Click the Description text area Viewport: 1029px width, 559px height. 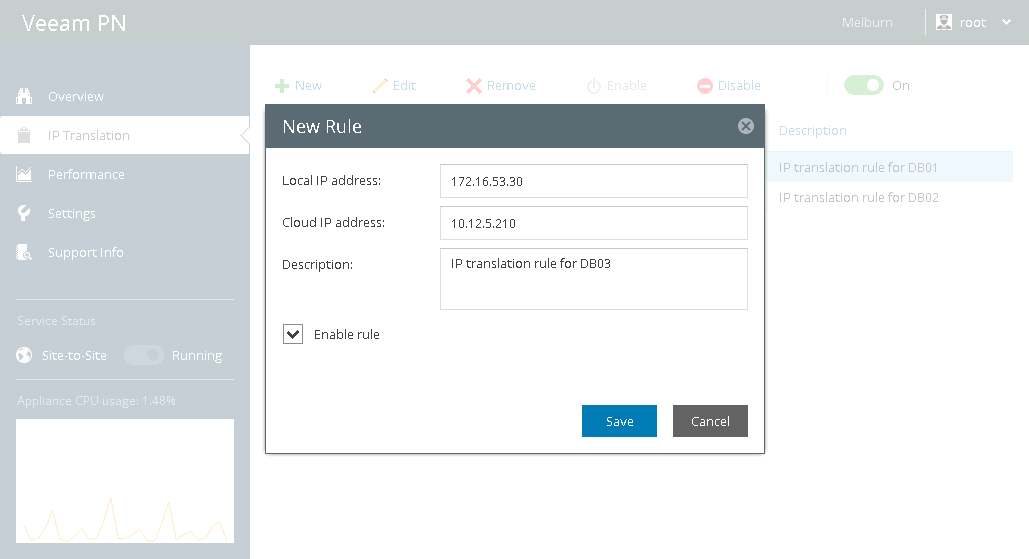(x=594, y=279)
